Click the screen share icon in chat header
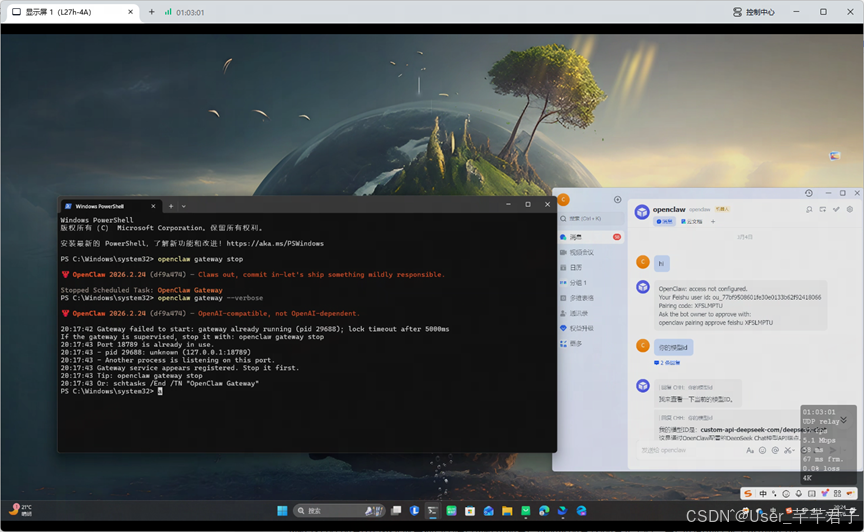Image resolution: width=864 pixels, height=532 pixels. [823, 209]
